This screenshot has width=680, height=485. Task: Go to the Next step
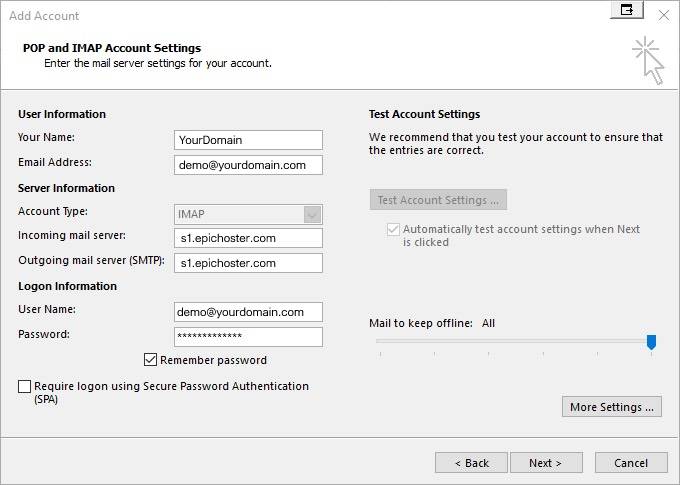pyautogui.click(x=546, y=463)
